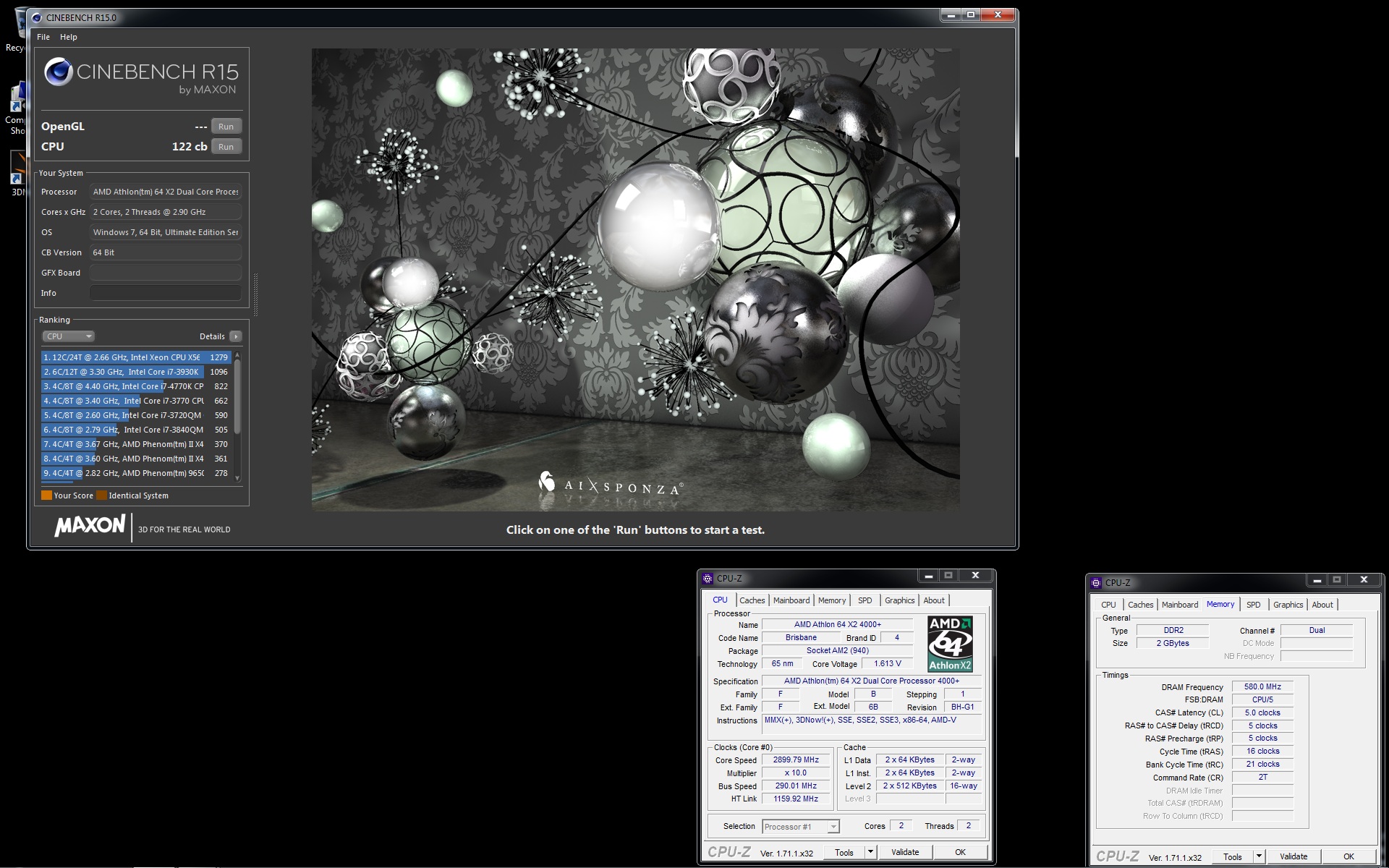1389x868 pixels.
Task: Expand Tools dropdown arrow in right CPU-Z window
Action: pos(1259,857)
